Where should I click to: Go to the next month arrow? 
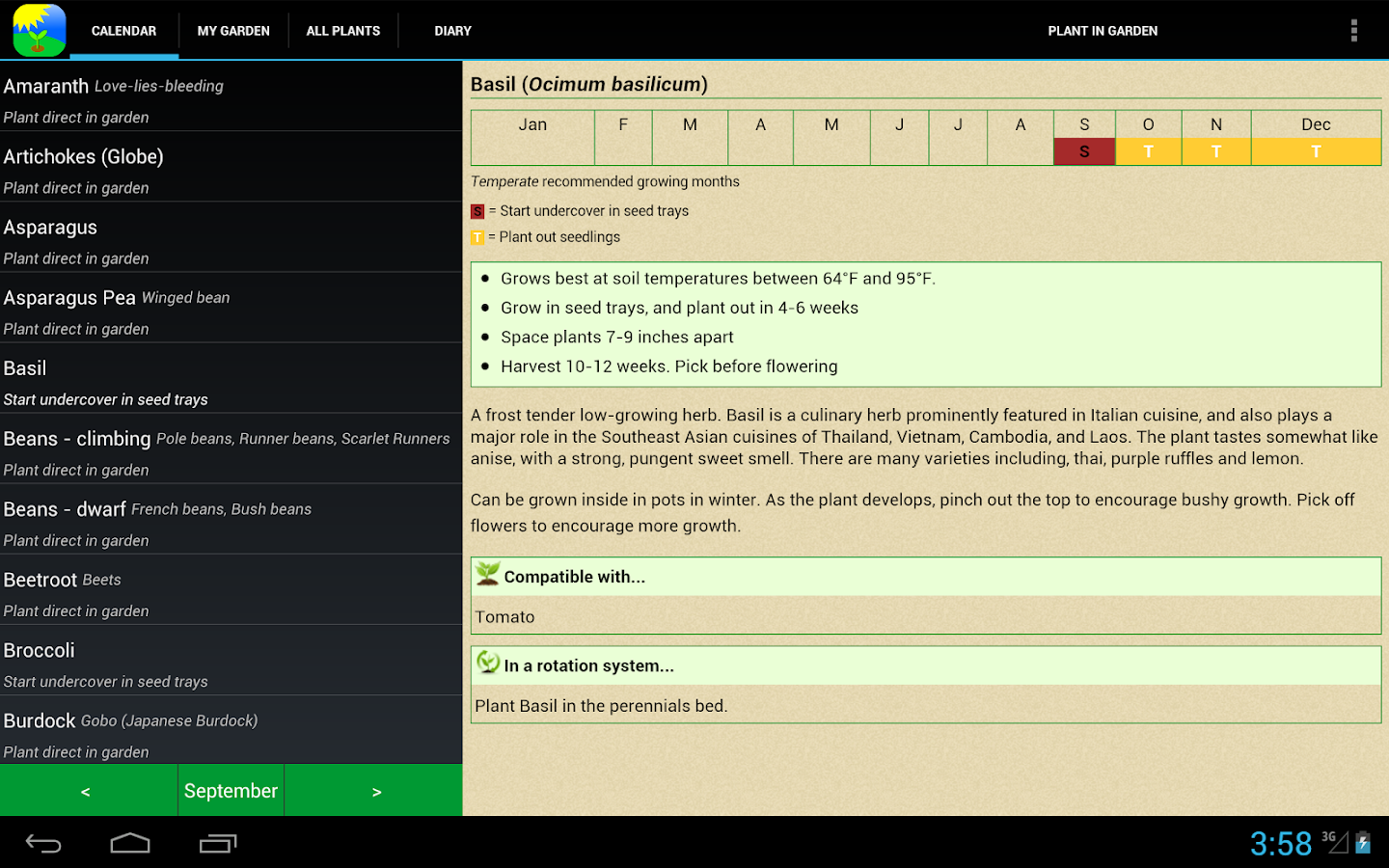tap(374, 791)
